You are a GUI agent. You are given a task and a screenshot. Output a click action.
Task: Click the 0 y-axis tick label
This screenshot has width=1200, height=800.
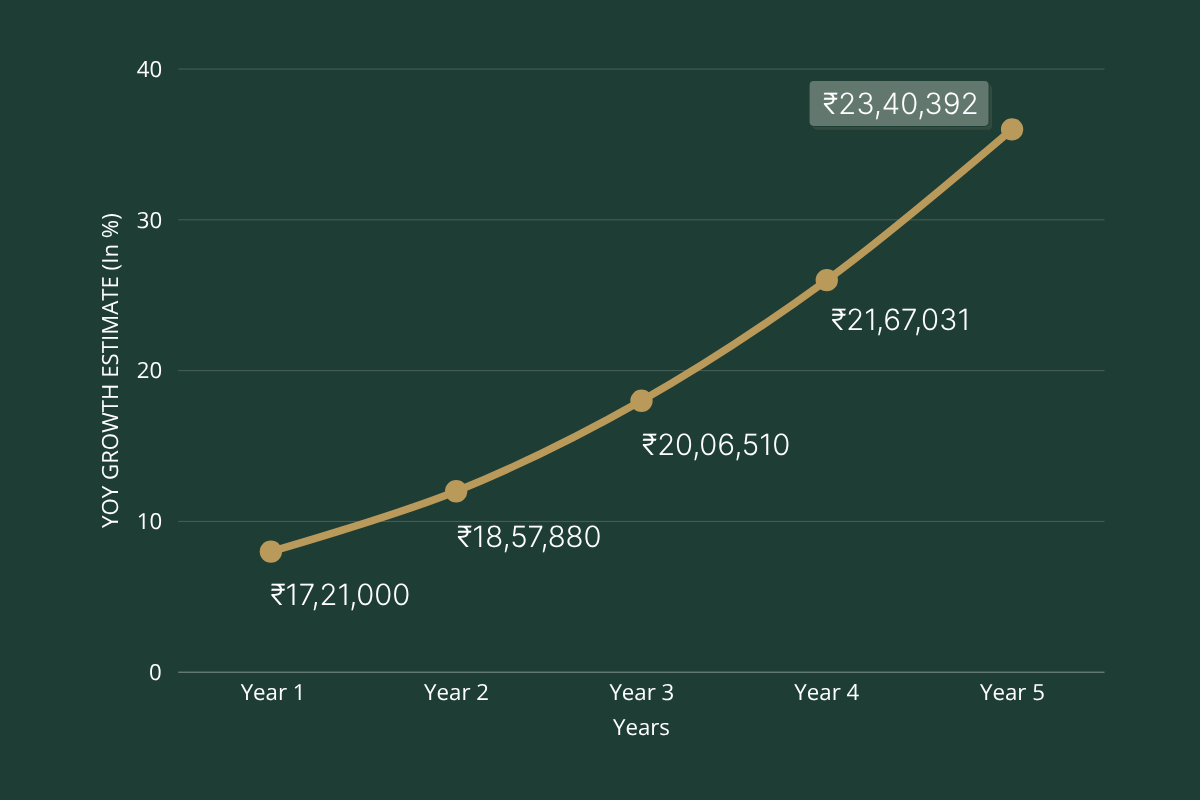point(155,672)
